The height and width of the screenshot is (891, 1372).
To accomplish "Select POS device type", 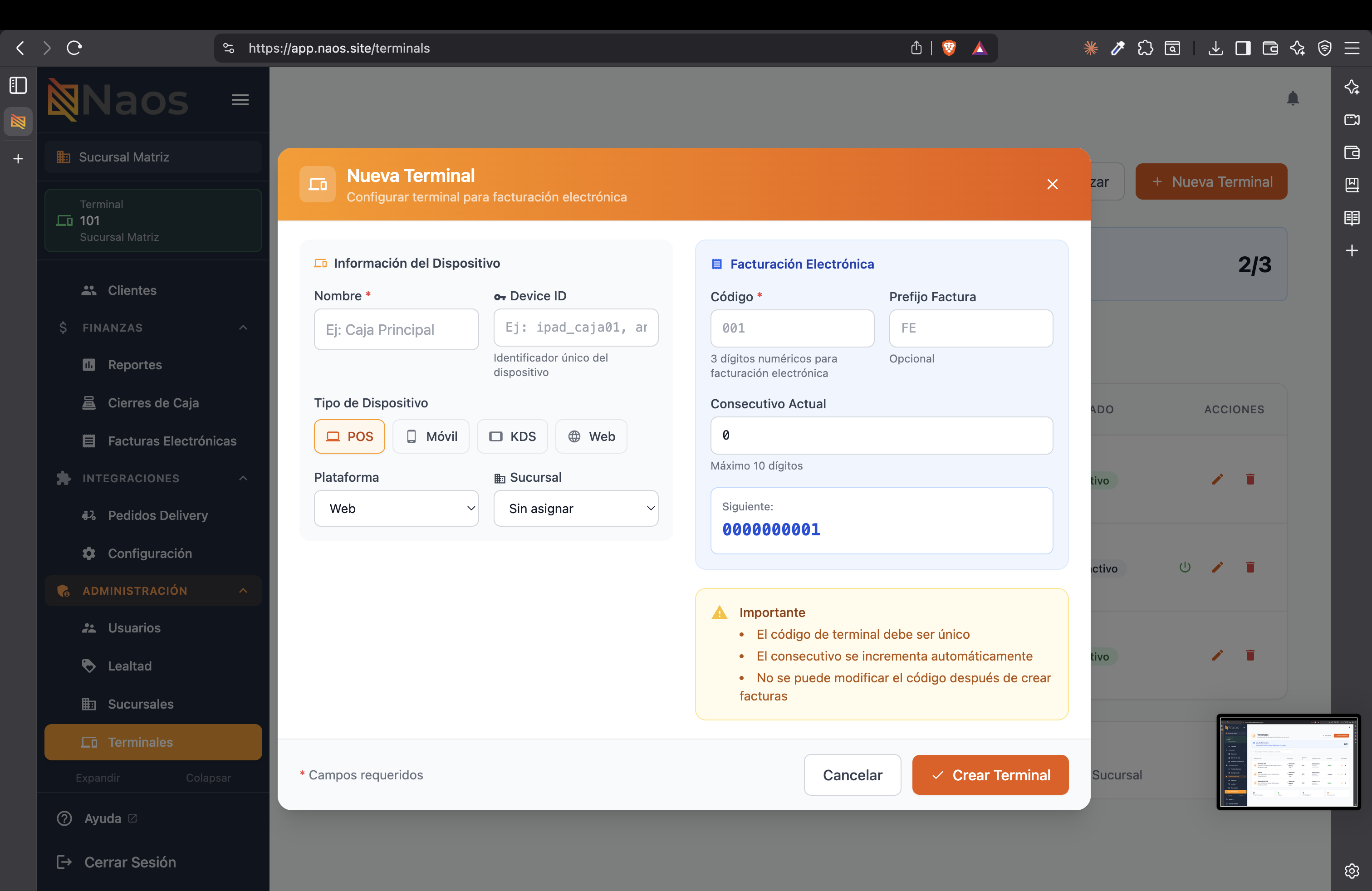I will pos(349,436).
